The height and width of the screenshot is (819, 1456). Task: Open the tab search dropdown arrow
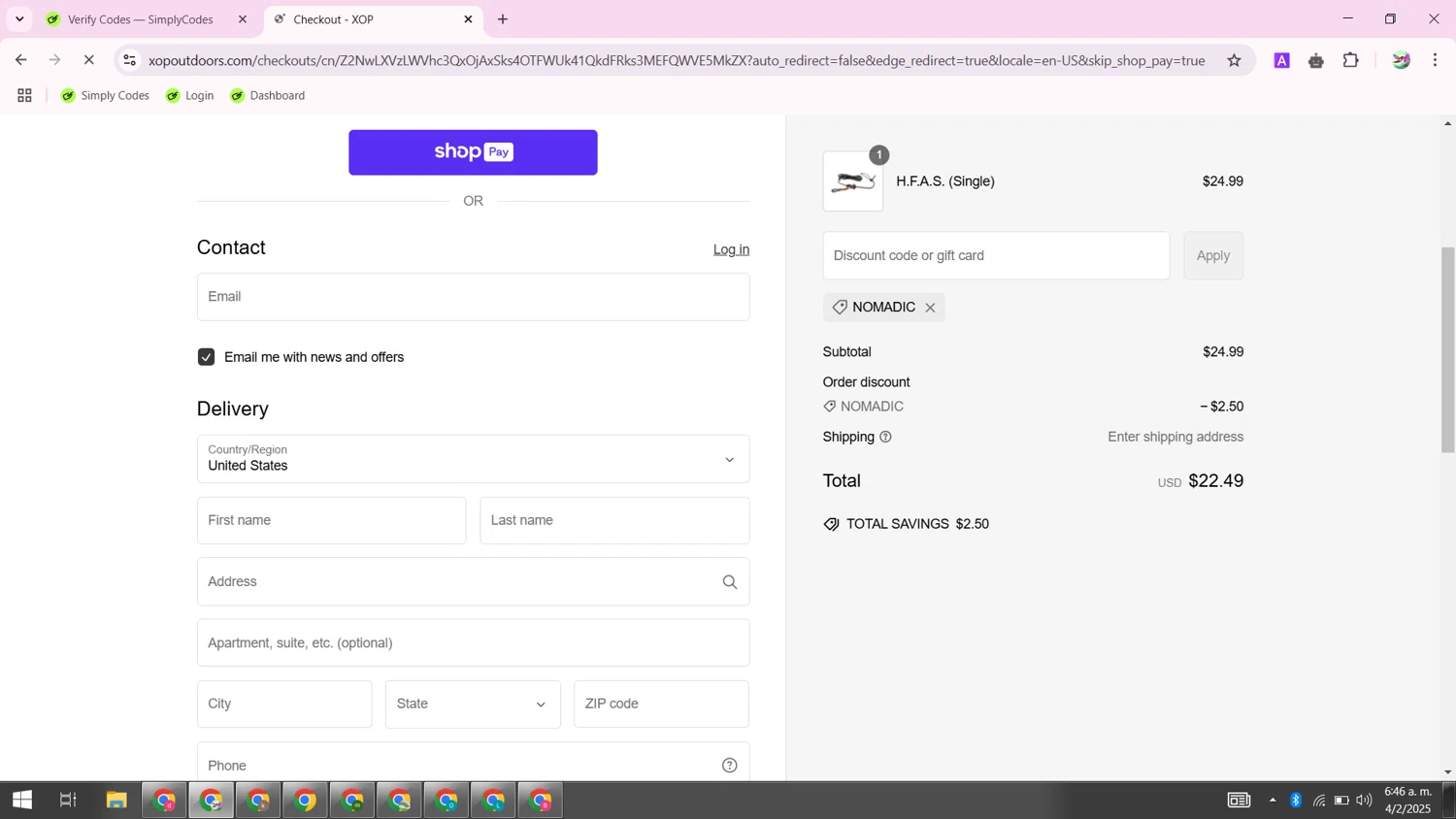(x=19, y=19)
